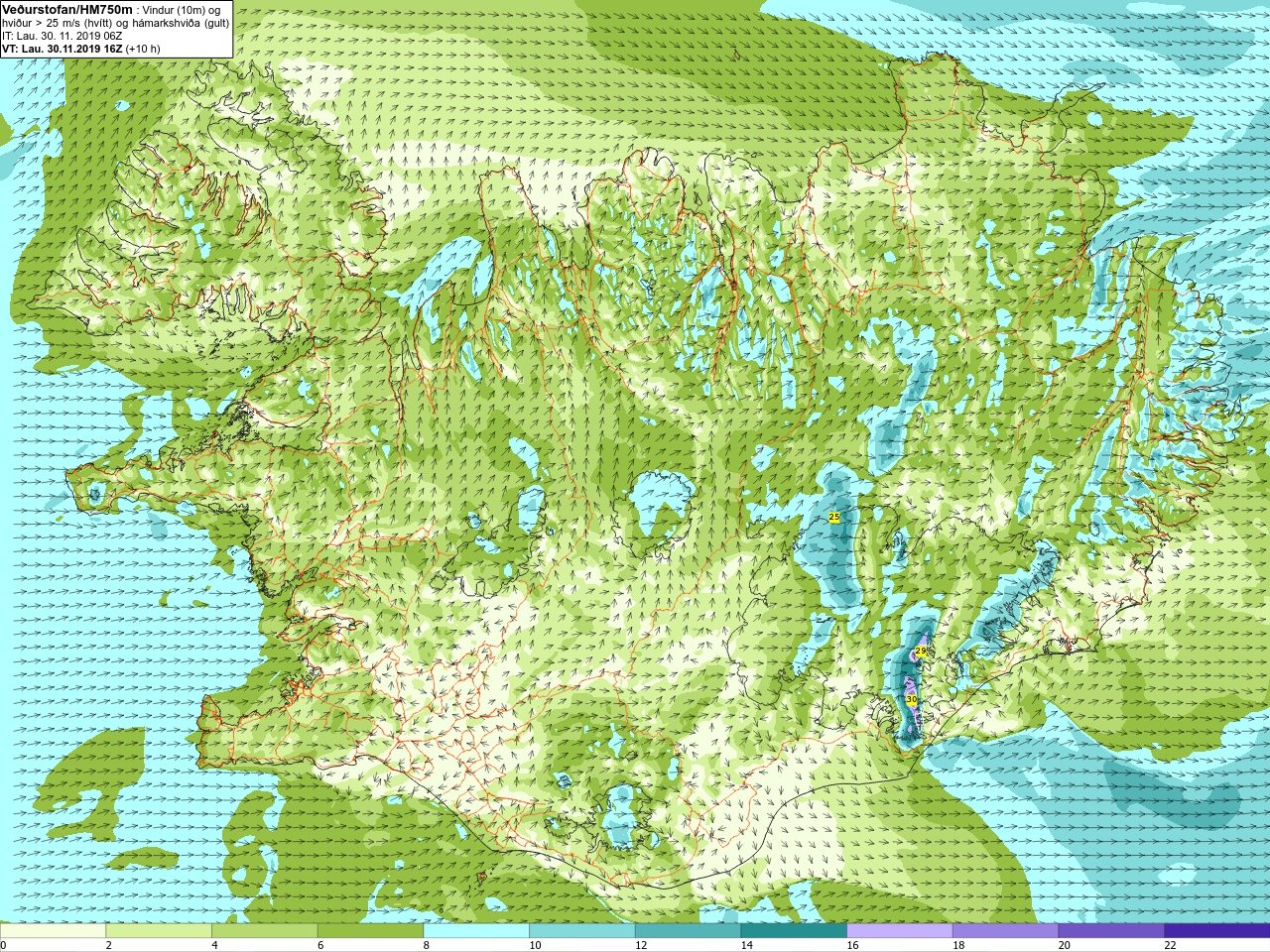
Task: Click the scale number 4 under the color bar
Action: click(214, 945)
